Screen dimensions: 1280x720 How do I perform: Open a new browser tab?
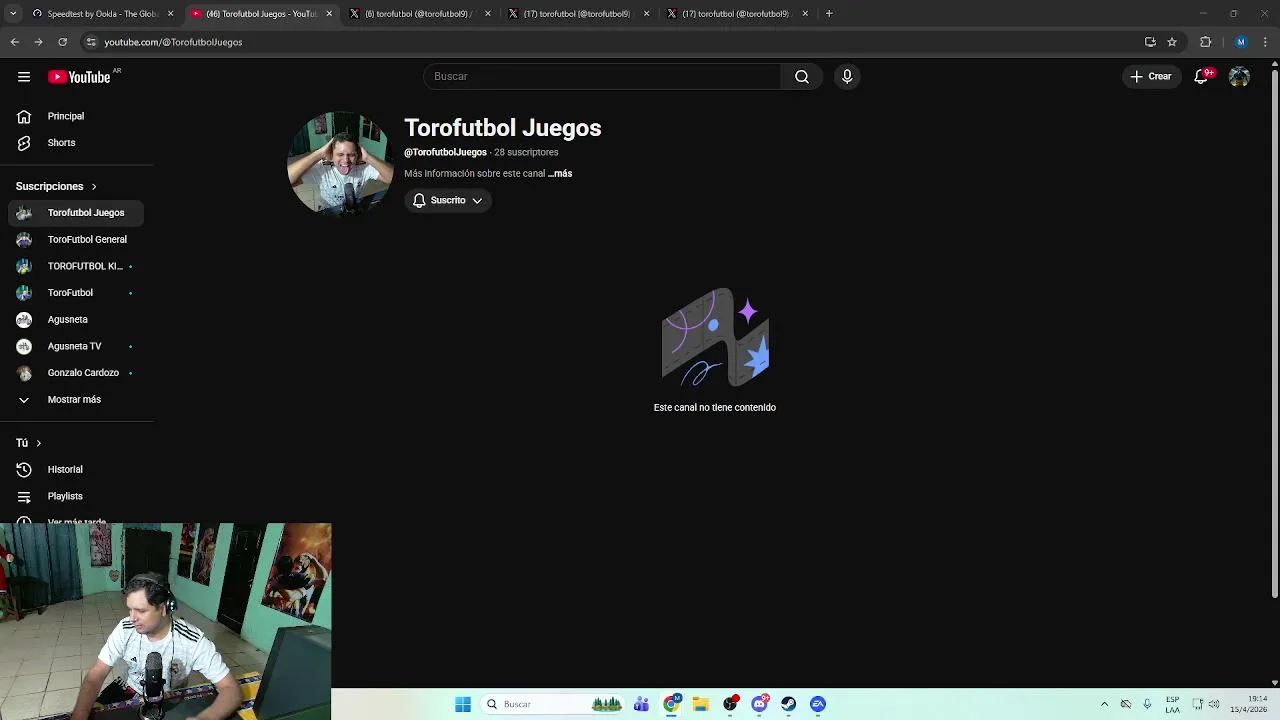pos(829,14)
